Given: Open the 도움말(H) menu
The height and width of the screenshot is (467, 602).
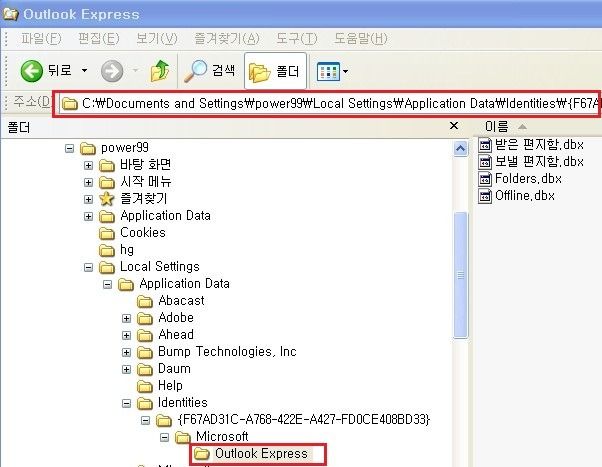Looking at the screenshot, I should [361, 38].
